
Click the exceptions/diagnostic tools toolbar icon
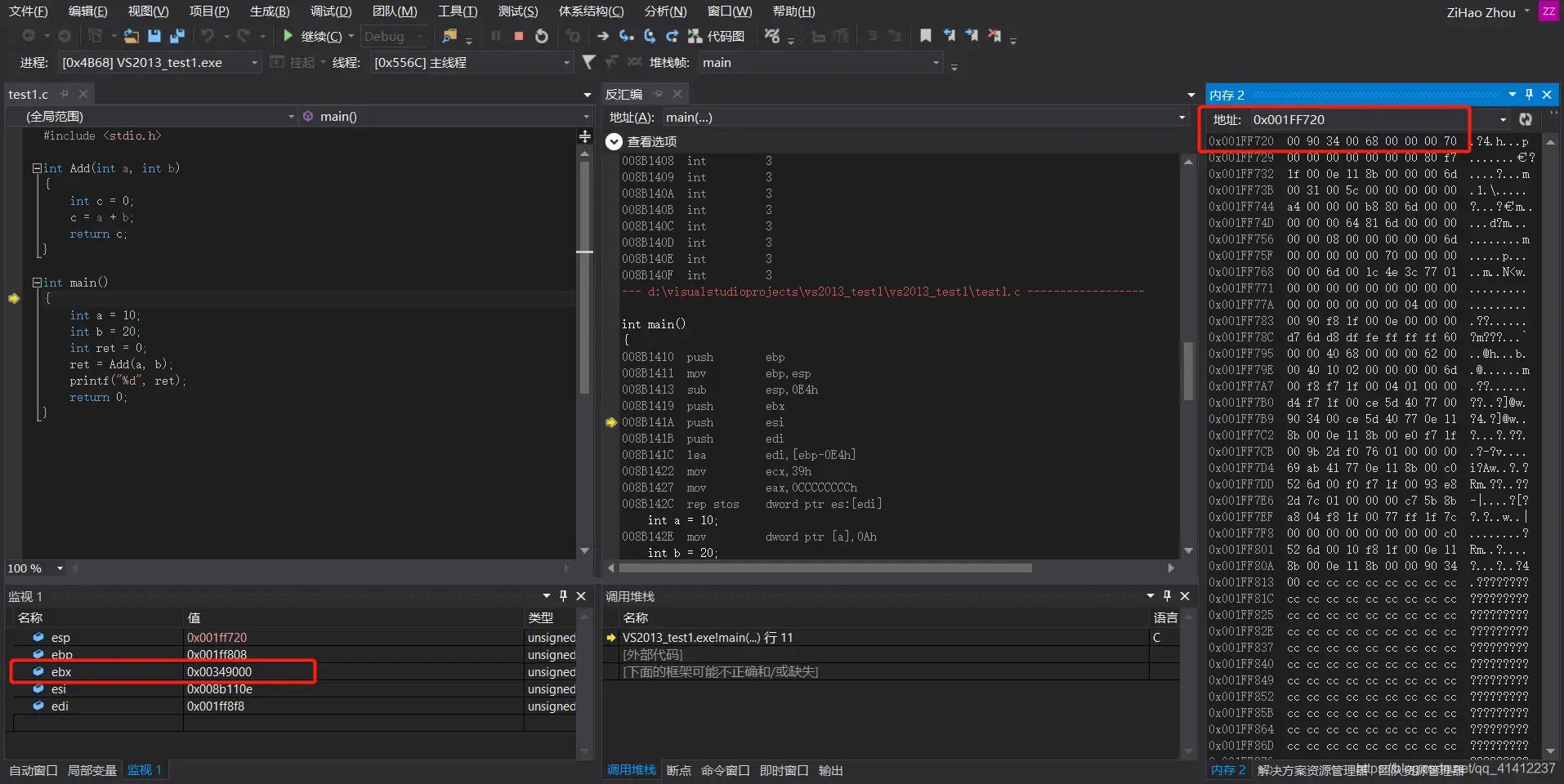772,36
